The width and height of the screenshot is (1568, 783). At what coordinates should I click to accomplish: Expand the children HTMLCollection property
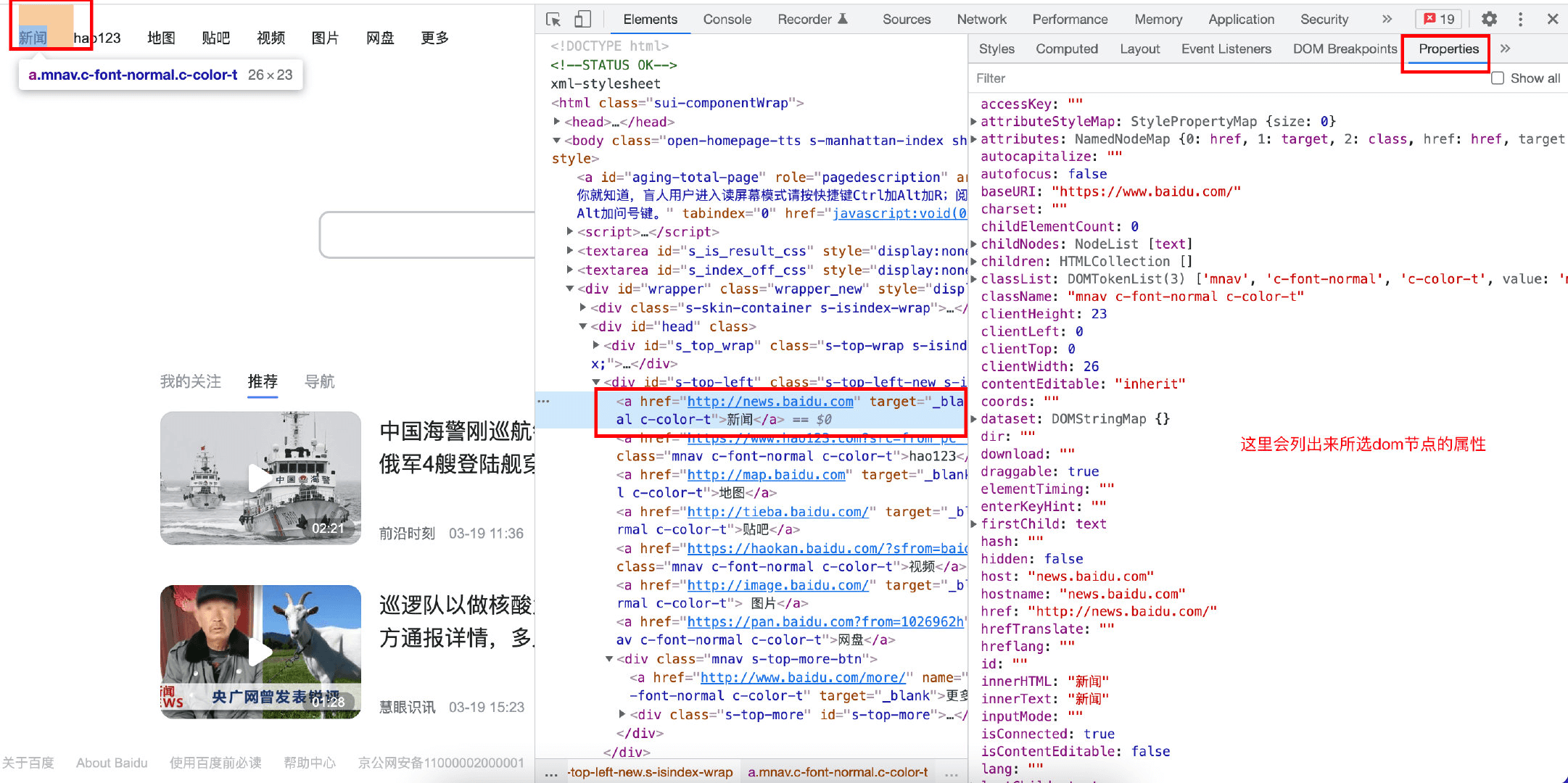(974, 262)
